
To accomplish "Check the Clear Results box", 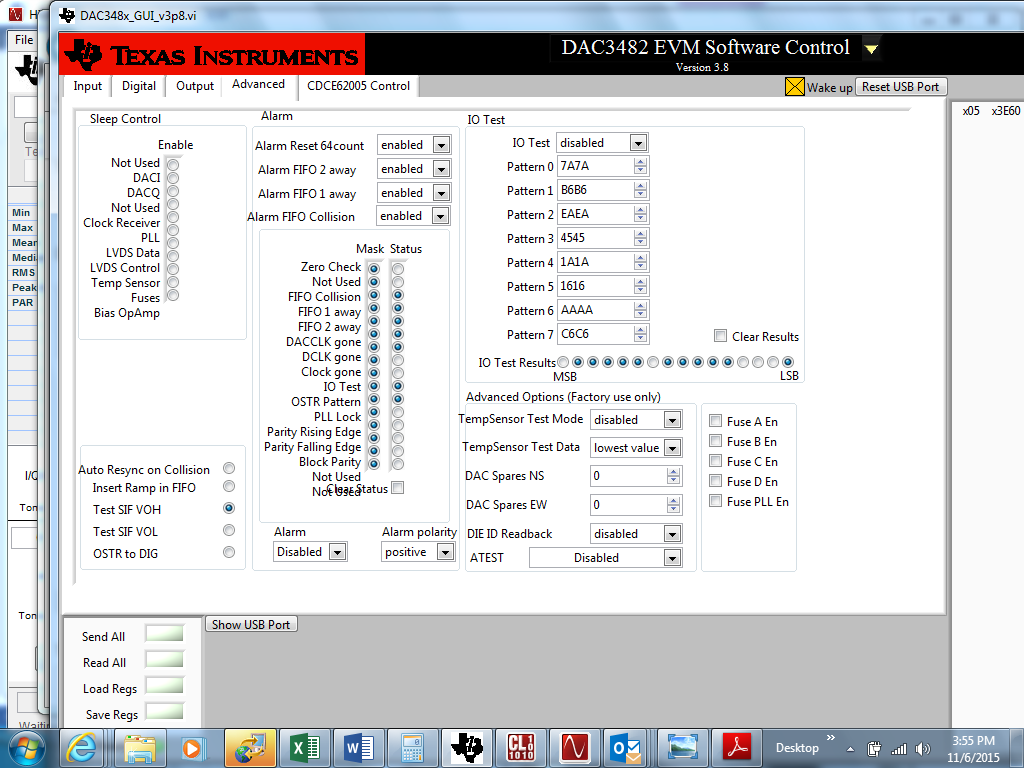I will click(x=720, y=336).
